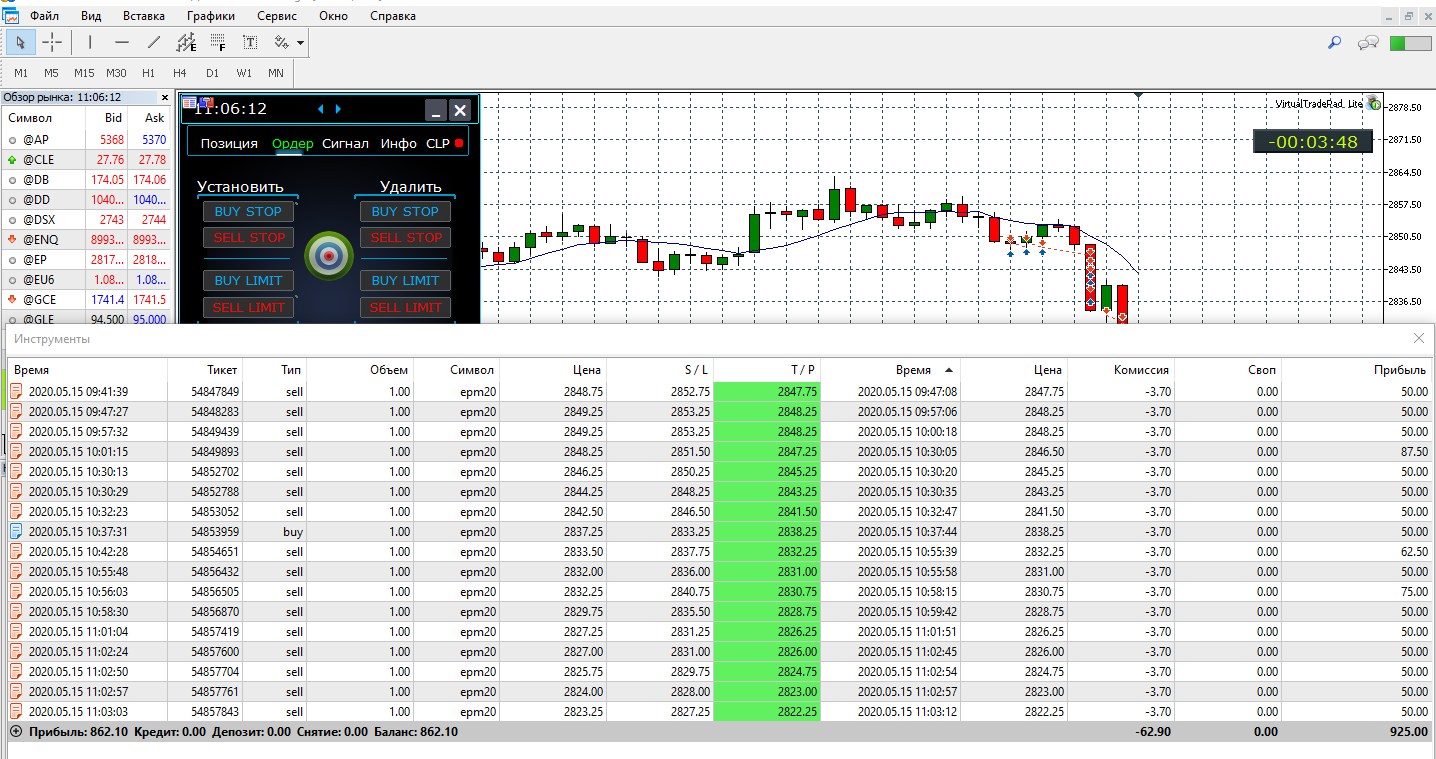Activate the crosshair tool
The image size is (1436, 759).
coord(52,42)
